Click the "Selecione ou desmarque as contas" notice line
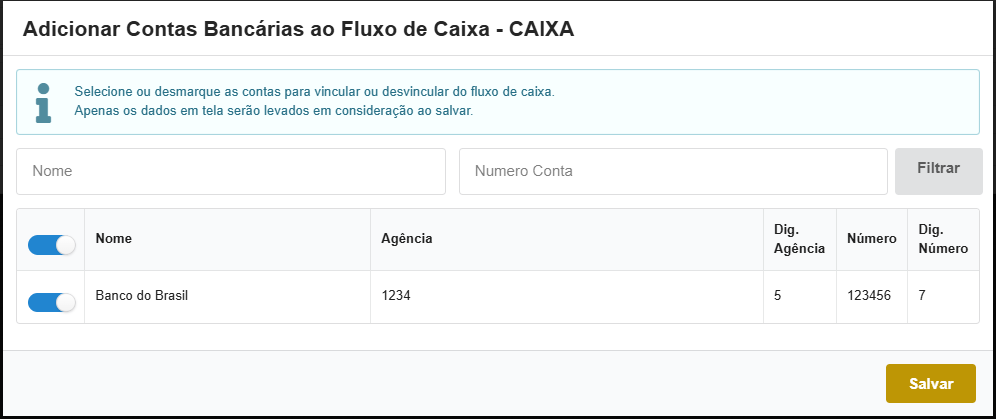The height and width of the screenshot is (419, 996). point(314,92)
